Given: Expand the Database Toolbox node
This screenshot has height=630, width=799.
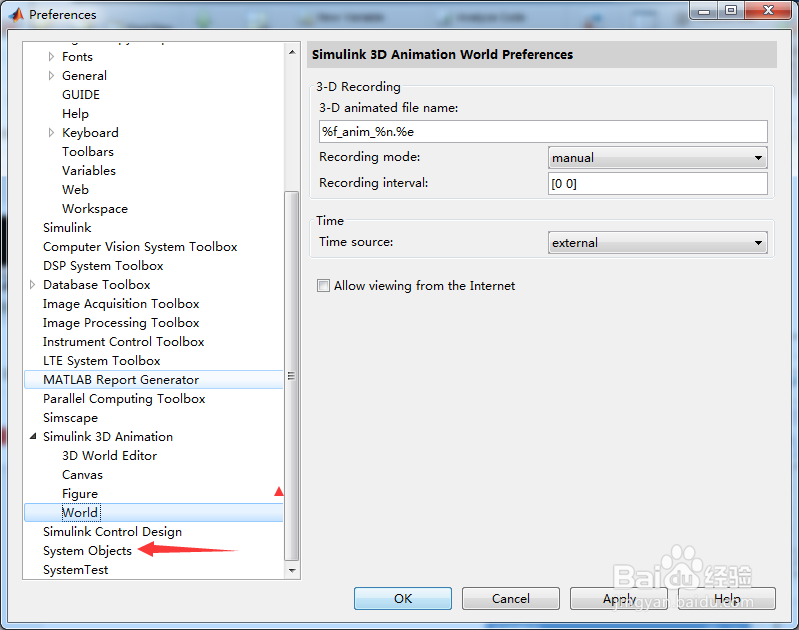Looking at the screenshot, I should [x=32, y=284].
